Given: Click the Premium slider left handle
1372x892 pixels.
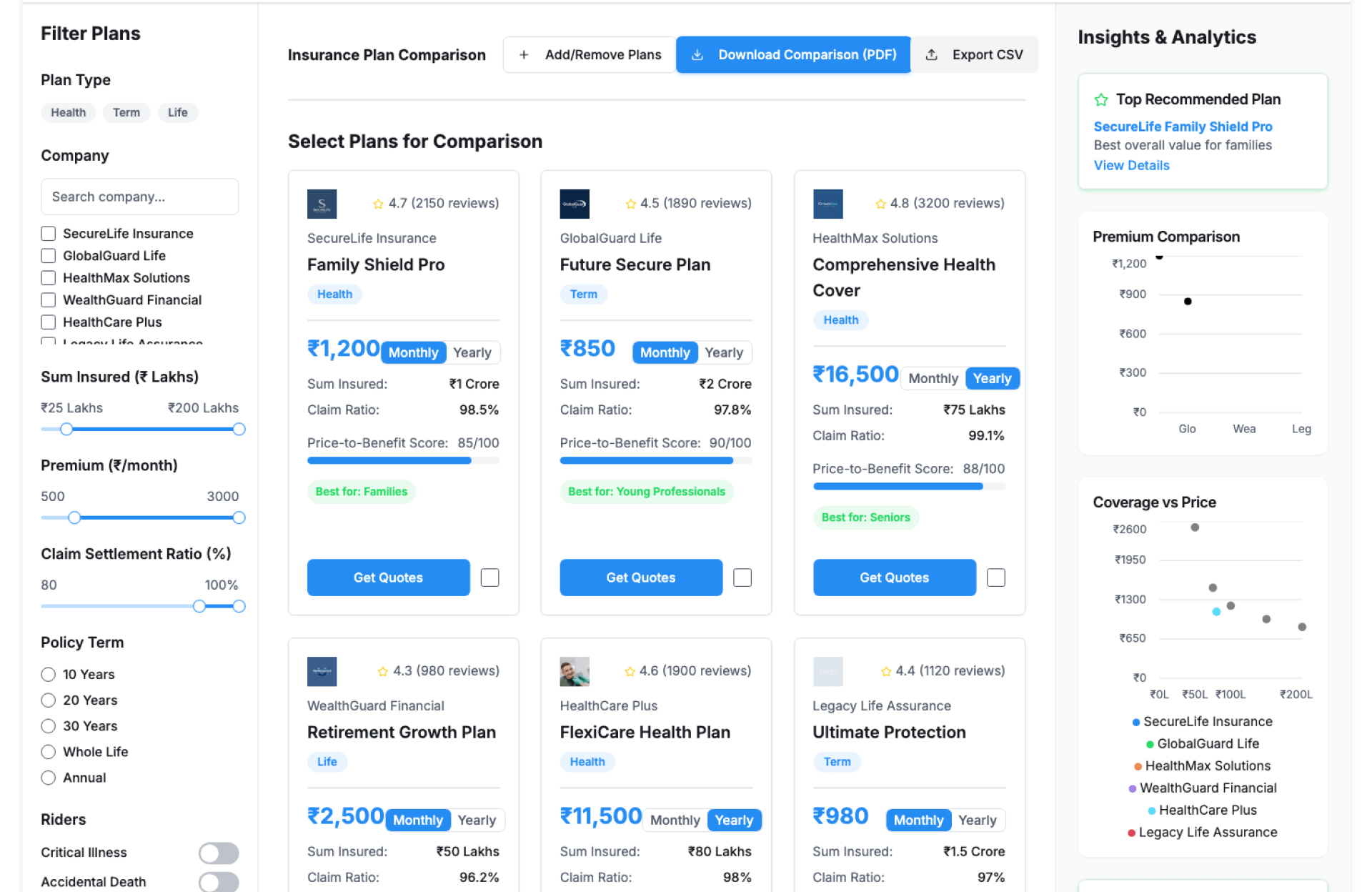Looking at the screenshot, I should click(74, 517).
